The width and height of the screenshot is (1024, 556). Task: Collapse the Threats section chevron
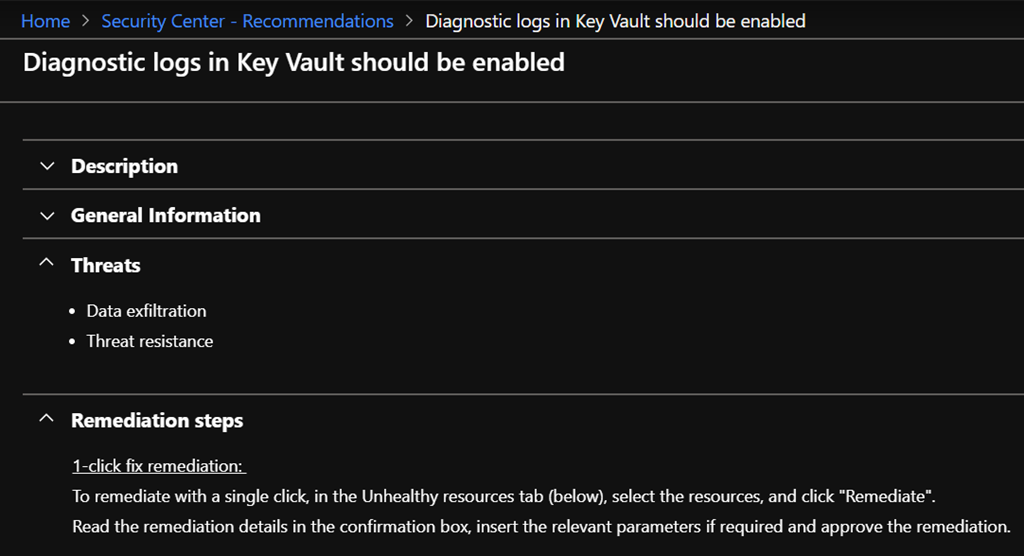tap(46, 264)
